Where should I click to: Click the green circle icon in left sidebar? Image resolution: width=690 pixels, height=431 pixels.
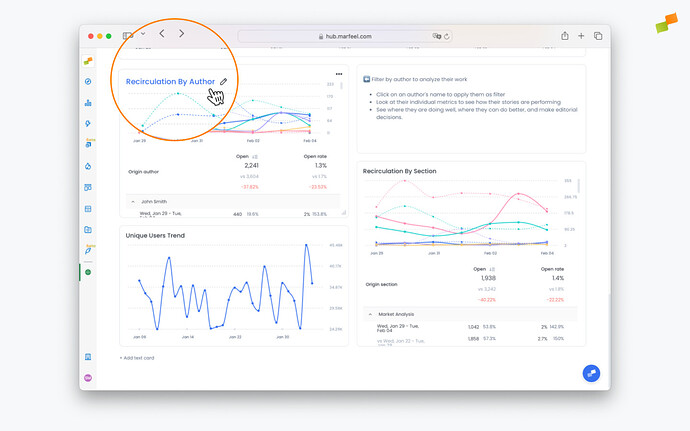click(x=88, y=271)
